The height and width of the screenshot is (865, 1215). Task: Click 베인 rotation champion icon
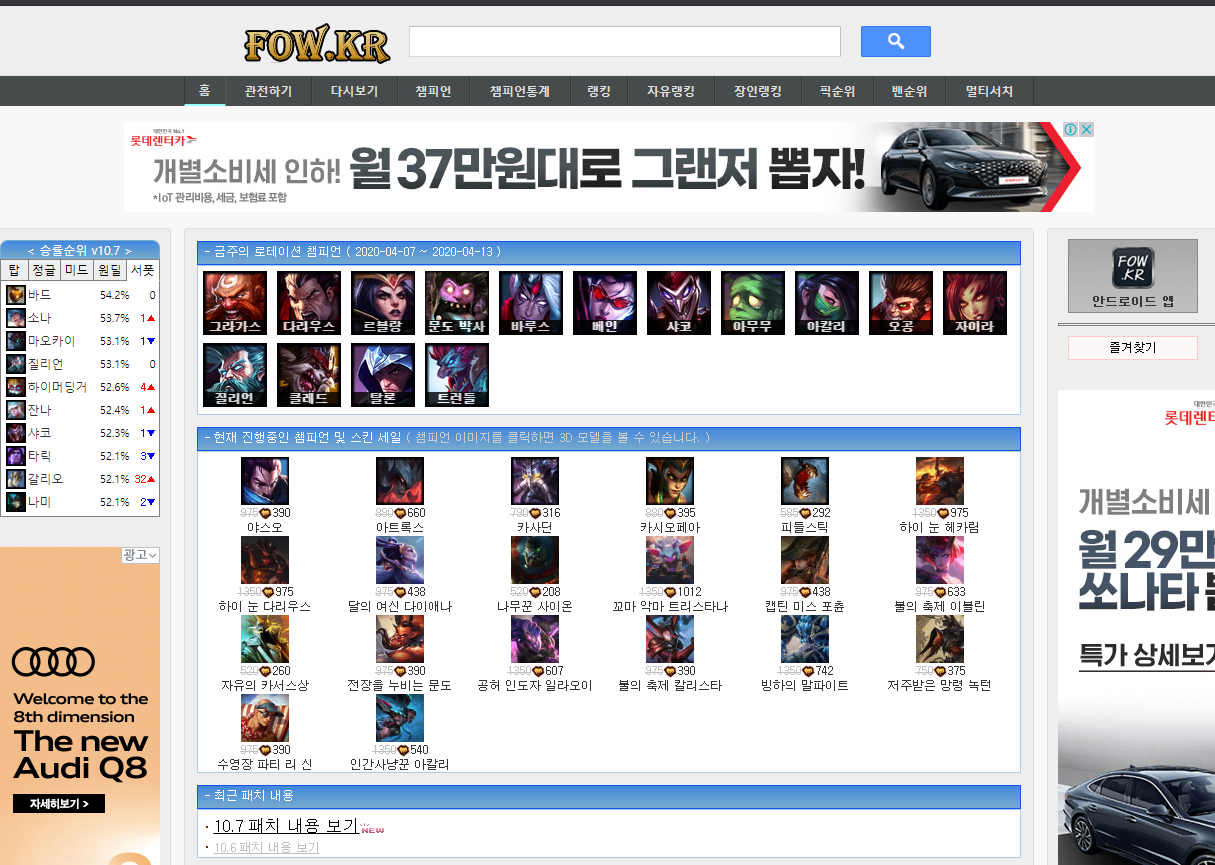(x=605, y=303)
